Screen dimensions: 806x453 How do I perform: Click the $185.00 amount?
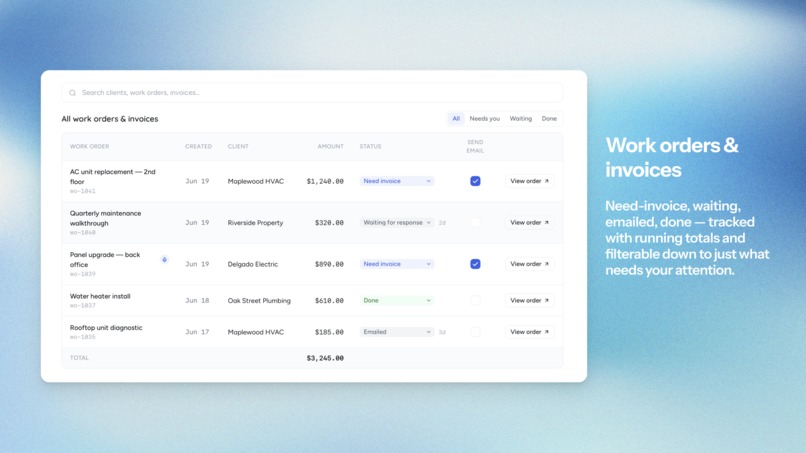point(329,332)
